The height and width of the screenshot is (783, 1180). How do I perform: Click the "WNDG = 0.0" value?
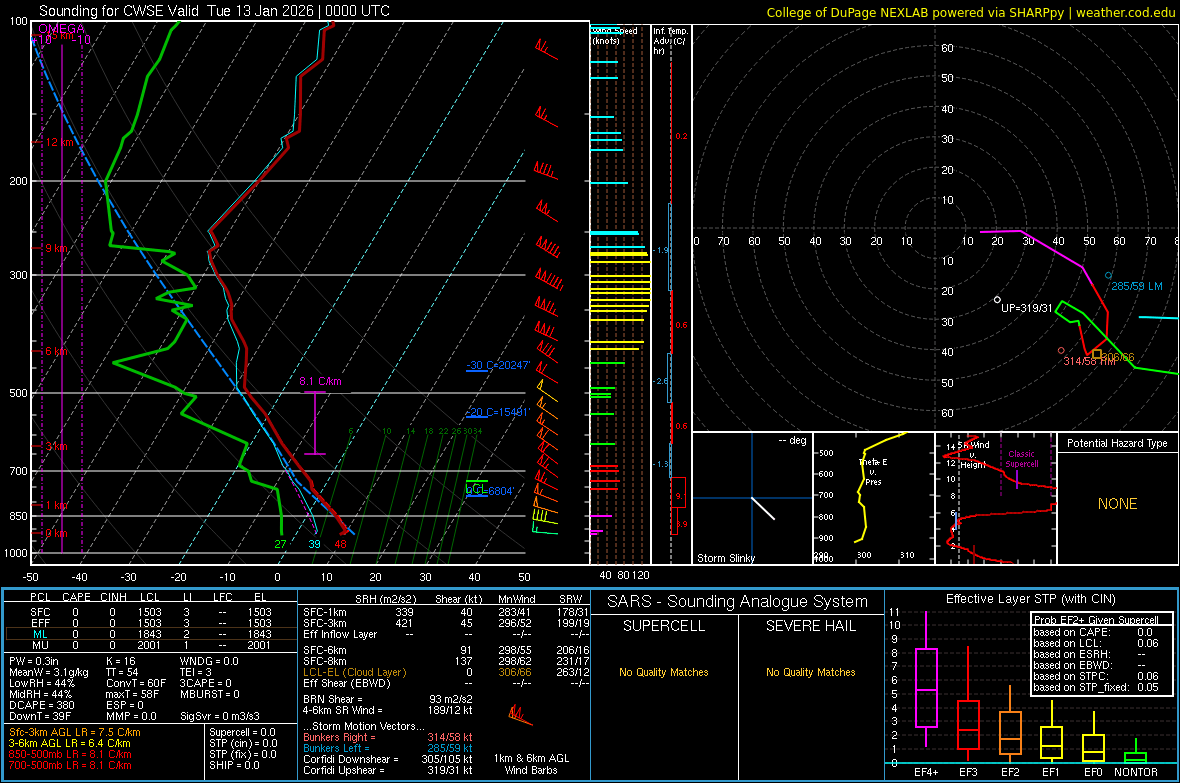click(208, 661)
